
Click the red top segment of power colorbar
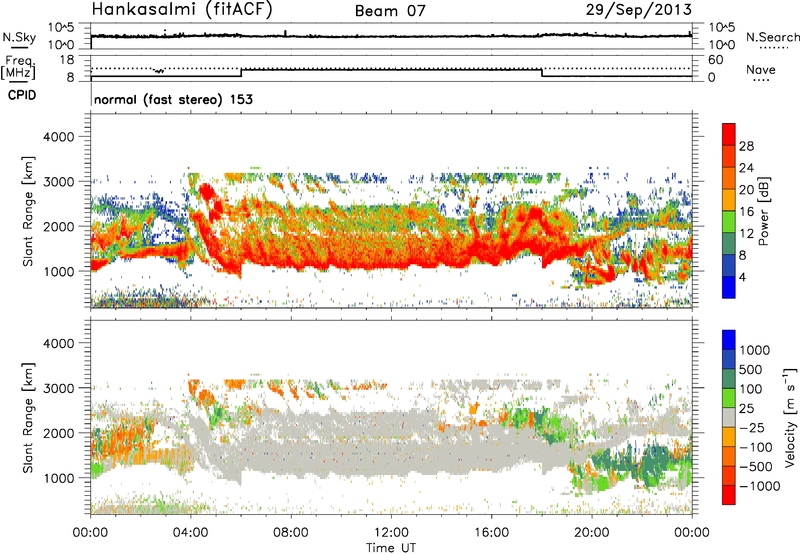(729, 134)
